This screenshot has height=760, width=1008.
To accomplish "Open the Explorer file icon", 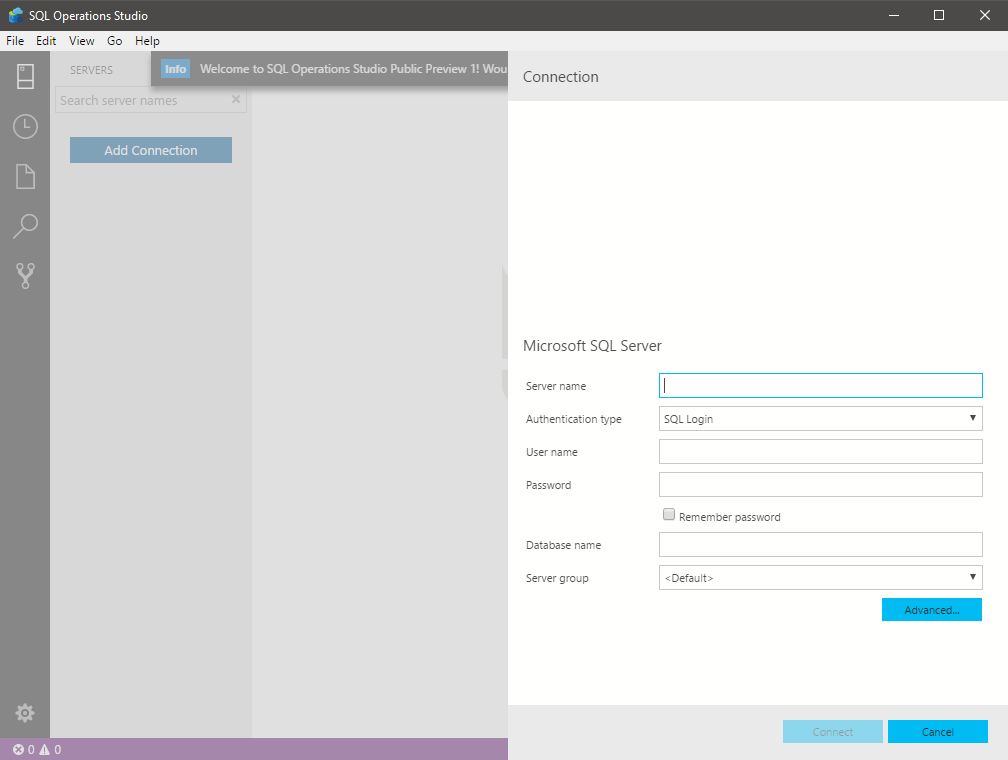I will click(x=25, y=176).
